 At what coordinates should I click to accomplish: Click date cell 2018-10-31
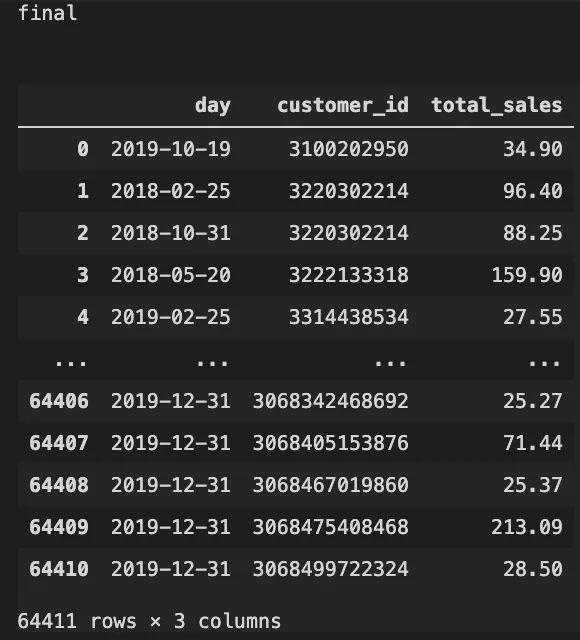coord(171,233)
